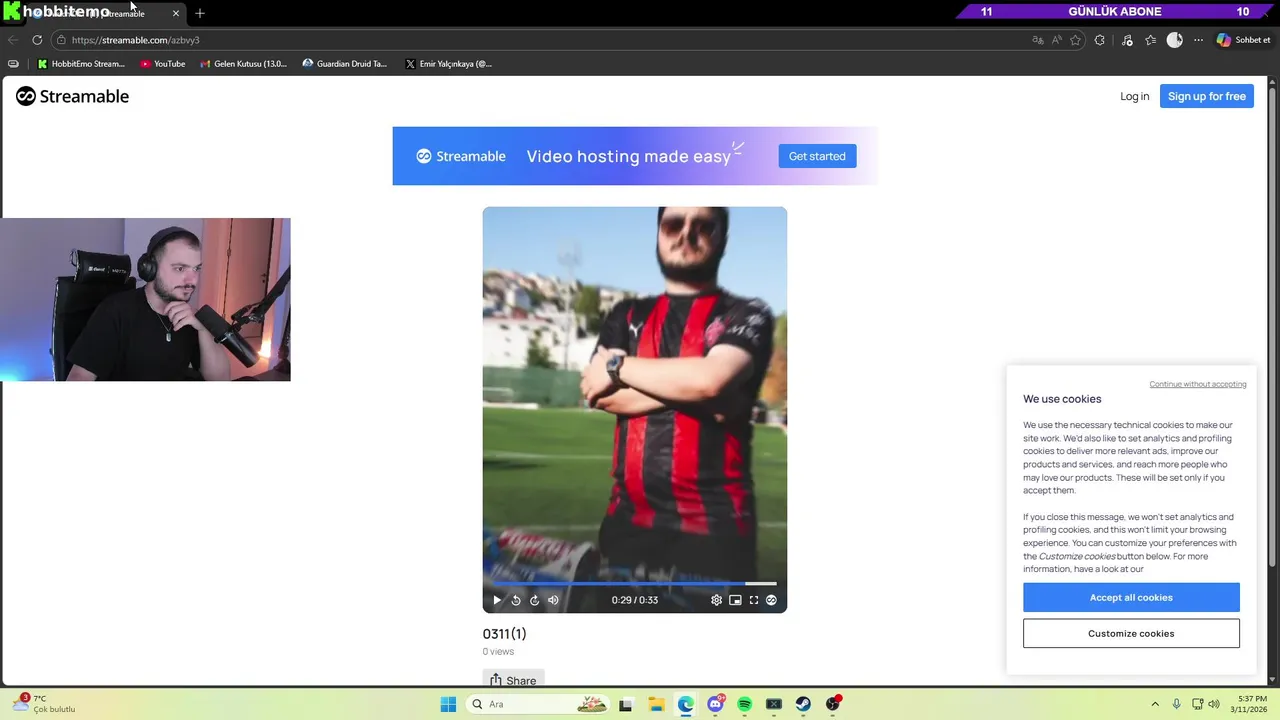The image size is (1280, 720).
Task: Open the translate page icon
Action: 1038,40
